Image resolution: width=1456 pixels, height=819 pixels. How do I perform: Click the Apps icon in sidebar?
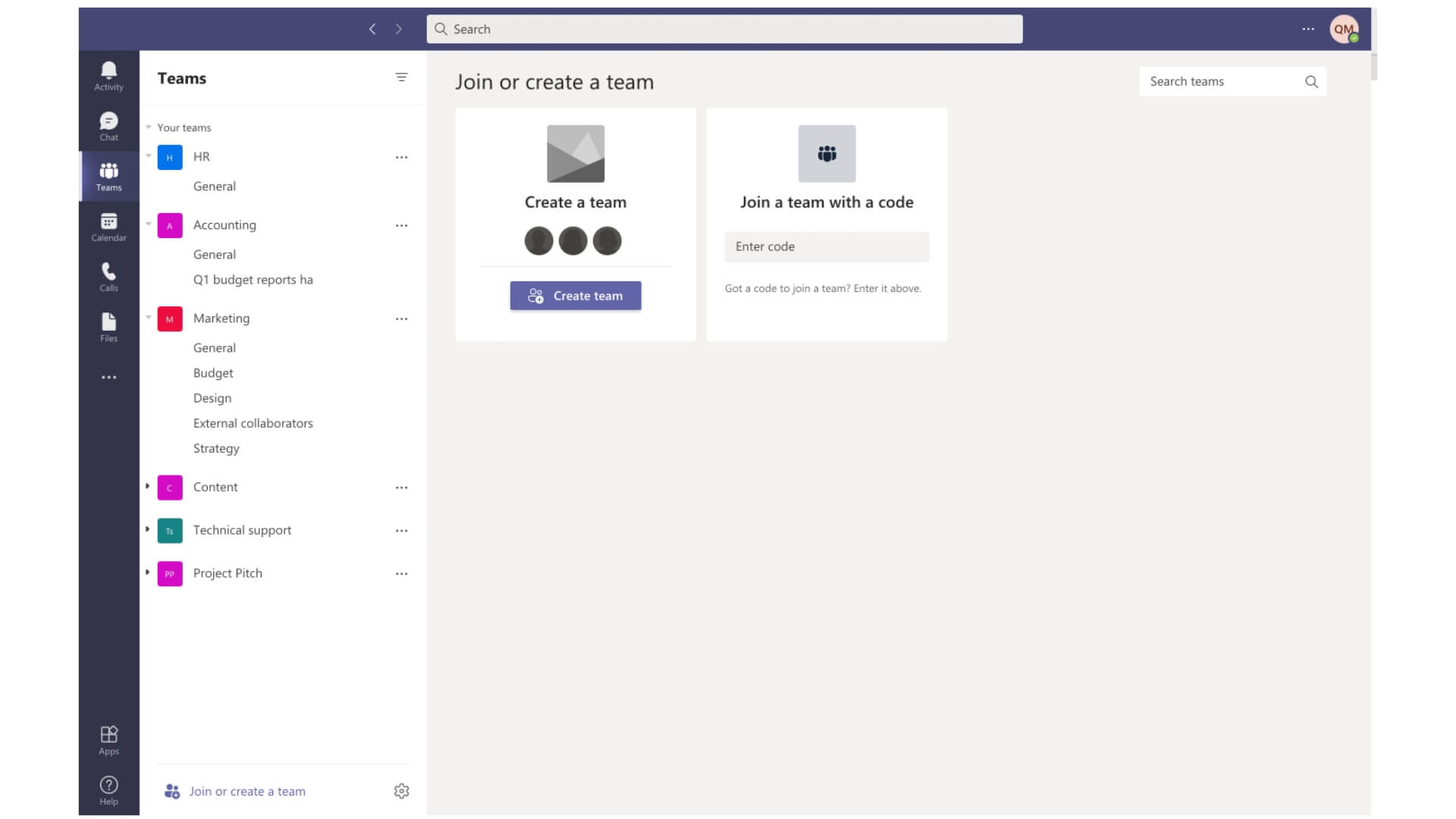[108, 739]
